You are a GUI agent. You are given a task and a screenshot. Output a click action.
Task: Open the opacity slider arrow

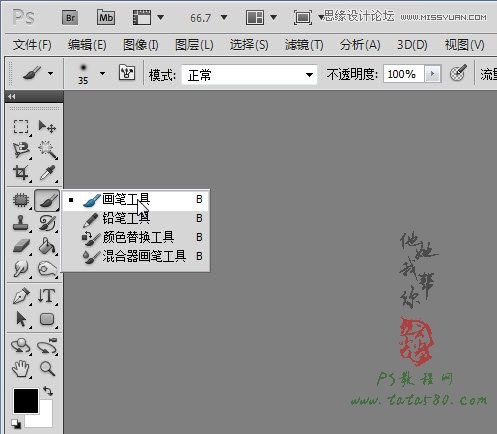(x=433, y=74)
